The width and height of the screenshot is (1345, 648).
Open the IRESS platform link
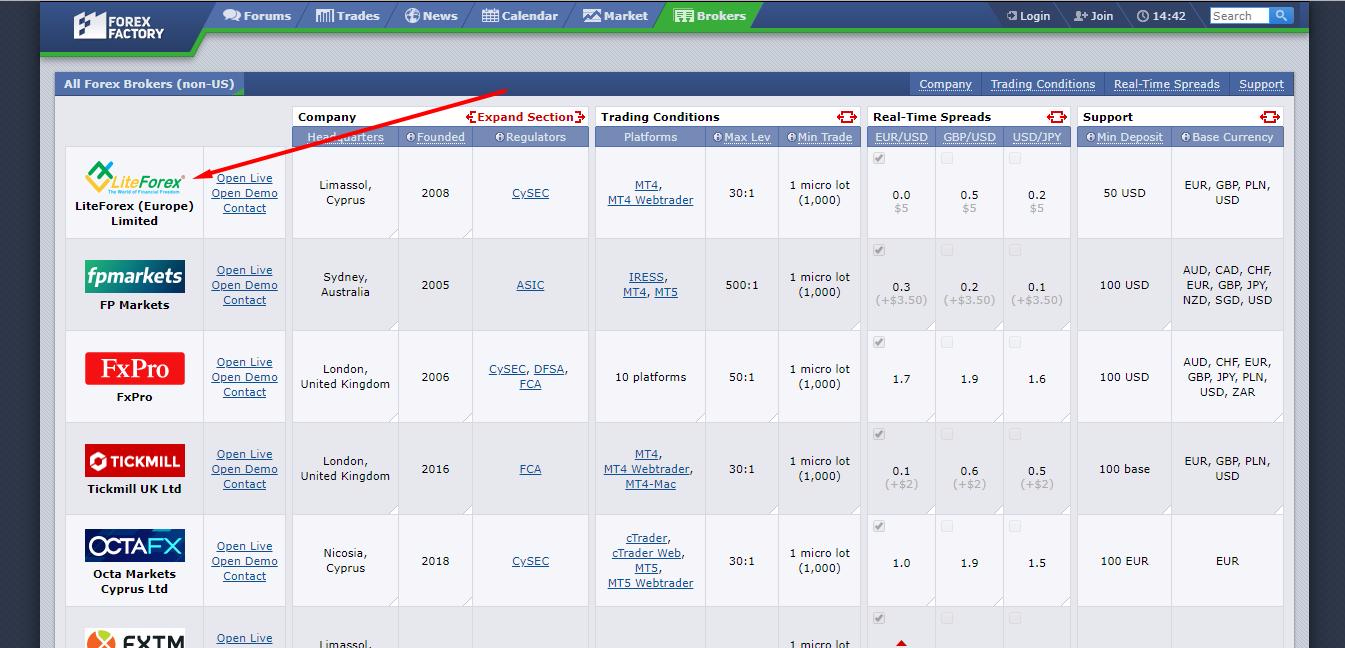click(646, 277)
